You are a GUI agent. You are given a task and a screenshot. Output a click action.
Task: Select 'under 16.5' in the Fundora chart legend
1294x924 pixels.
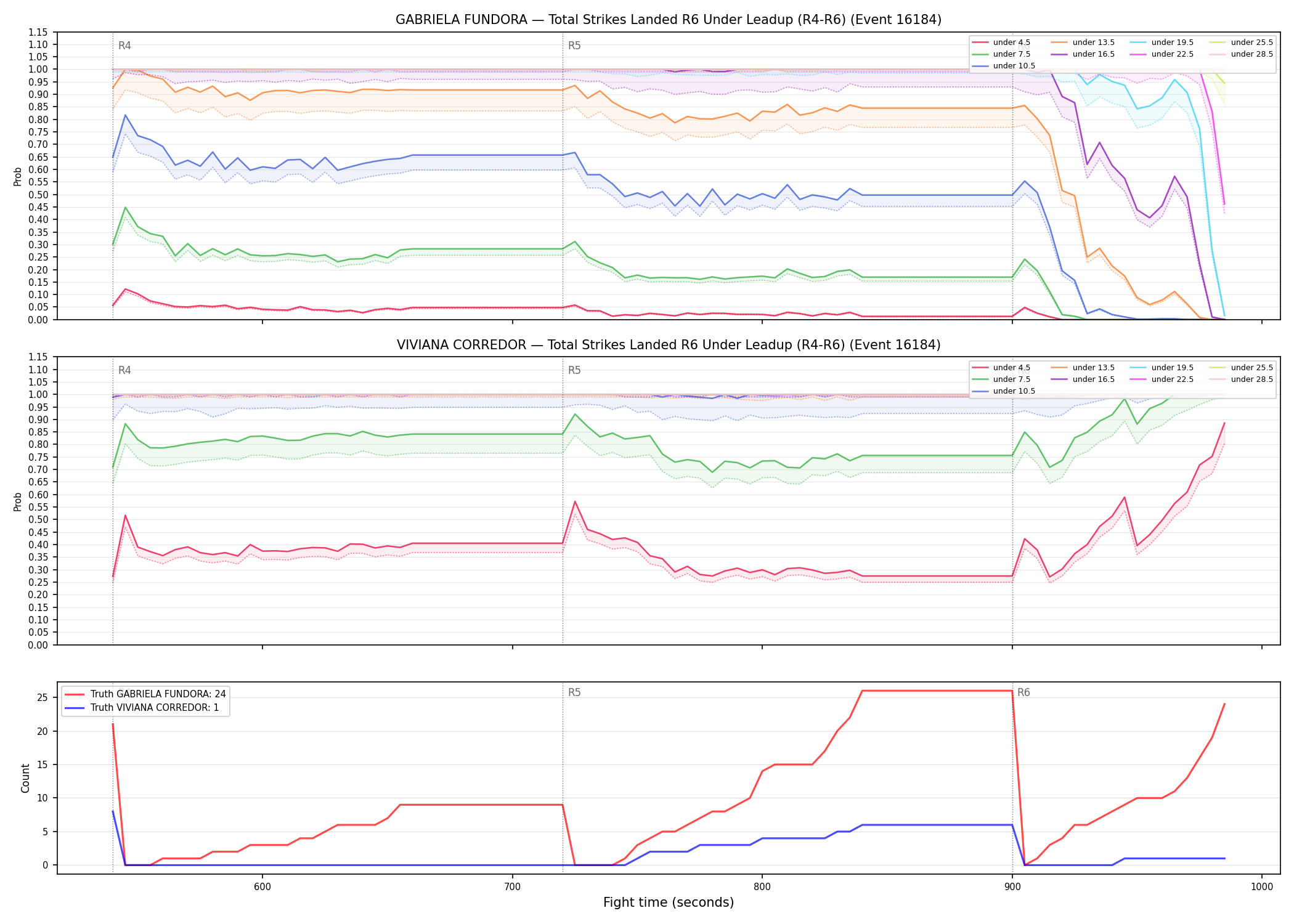click(1083, 54)
